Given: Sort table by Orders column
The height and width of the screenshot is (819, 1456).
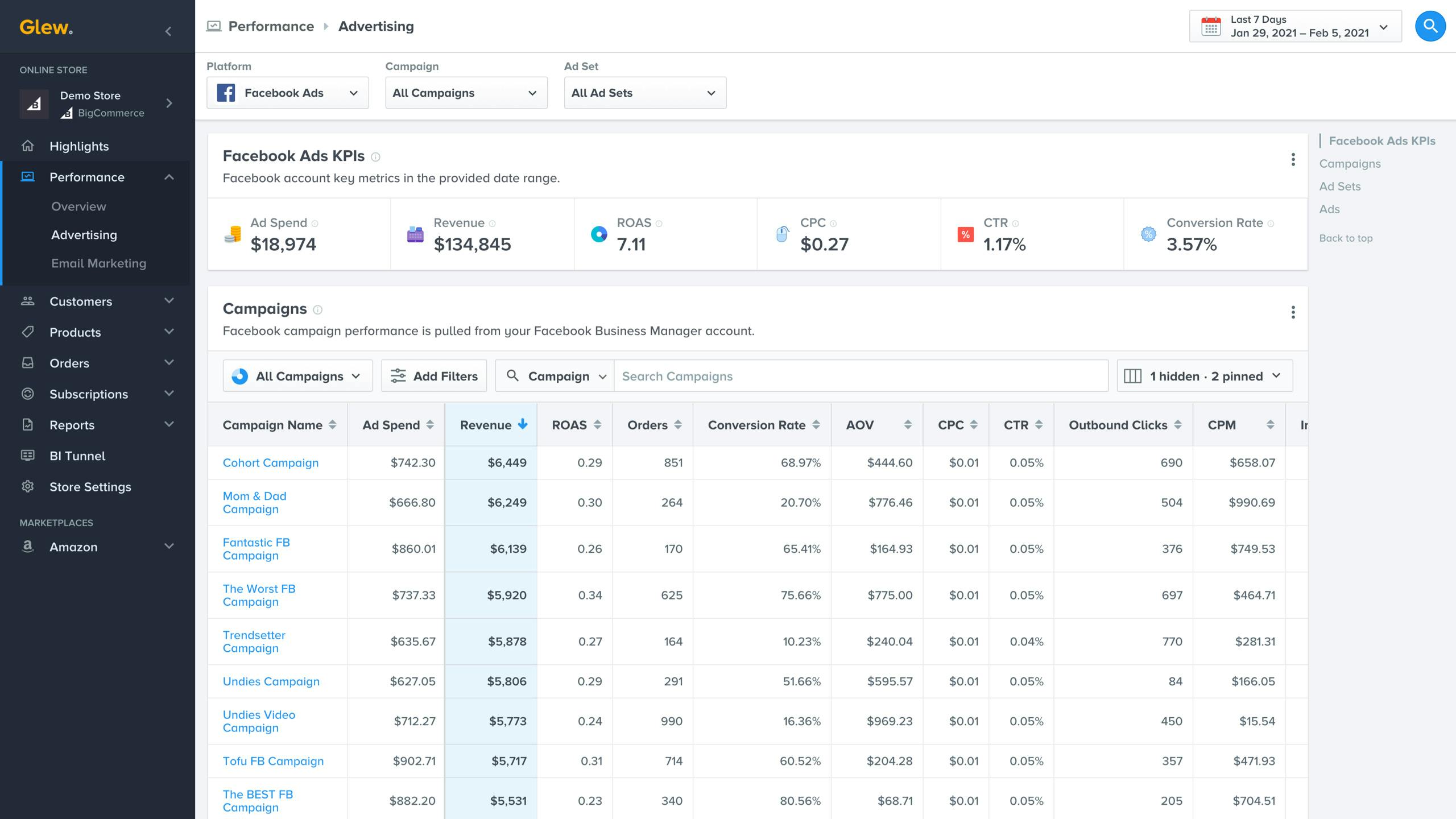Looking at the screenshot, I should (678, 425).
